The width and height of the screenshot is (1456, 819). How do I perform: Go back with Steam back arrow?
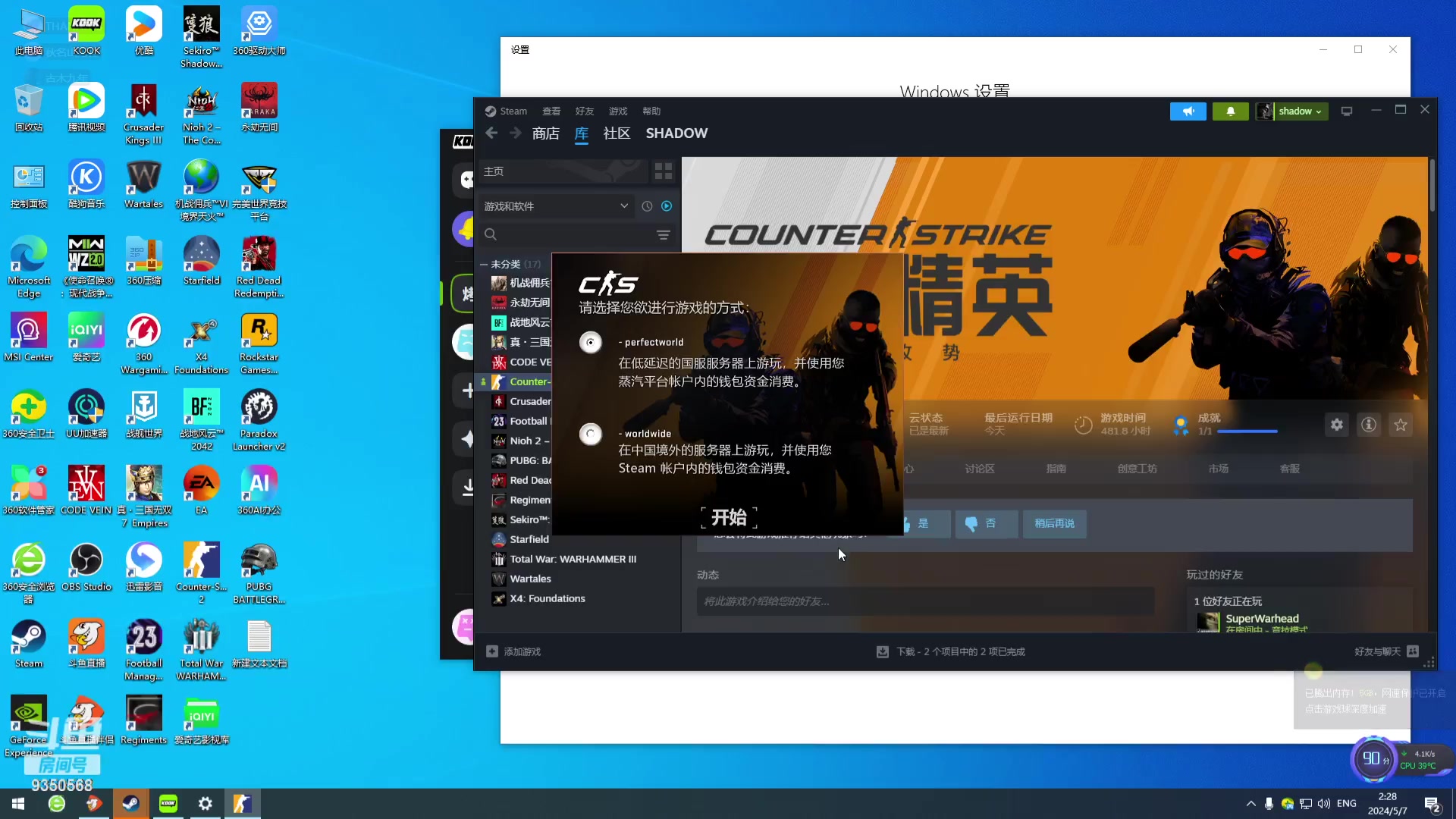click(x=491, y=133)
